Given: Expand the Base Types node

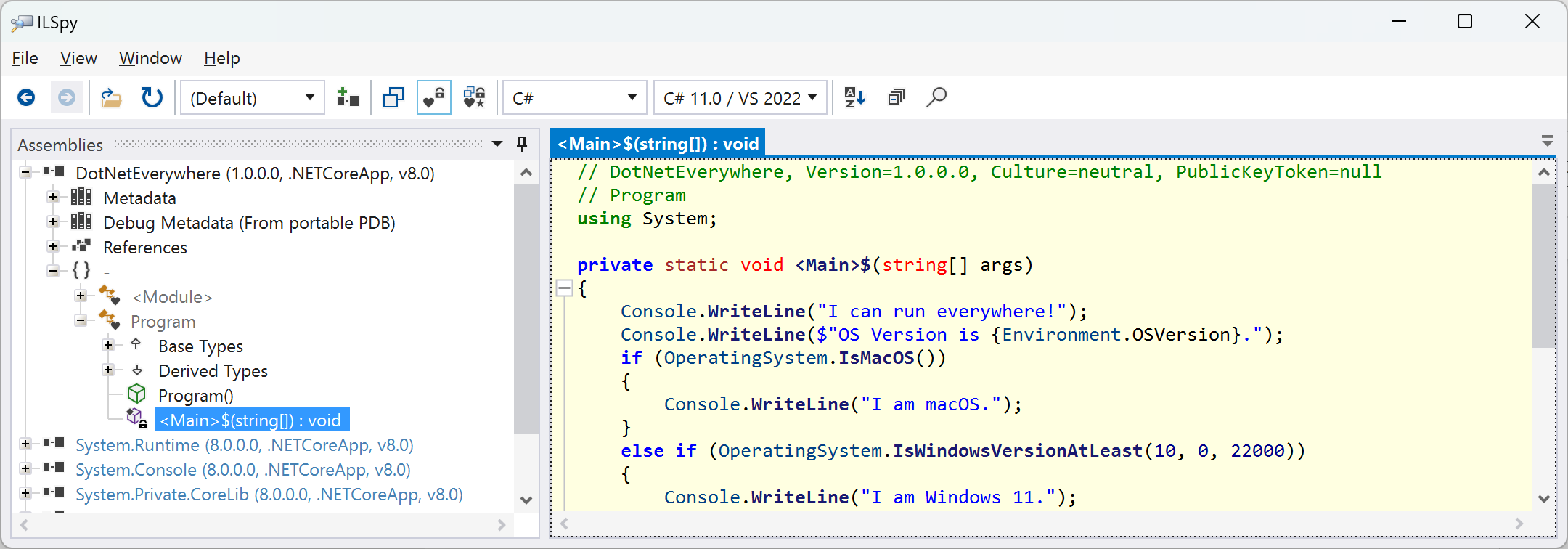Looking at the screenshot, I should pyautogui.click(x=108, y=345).
